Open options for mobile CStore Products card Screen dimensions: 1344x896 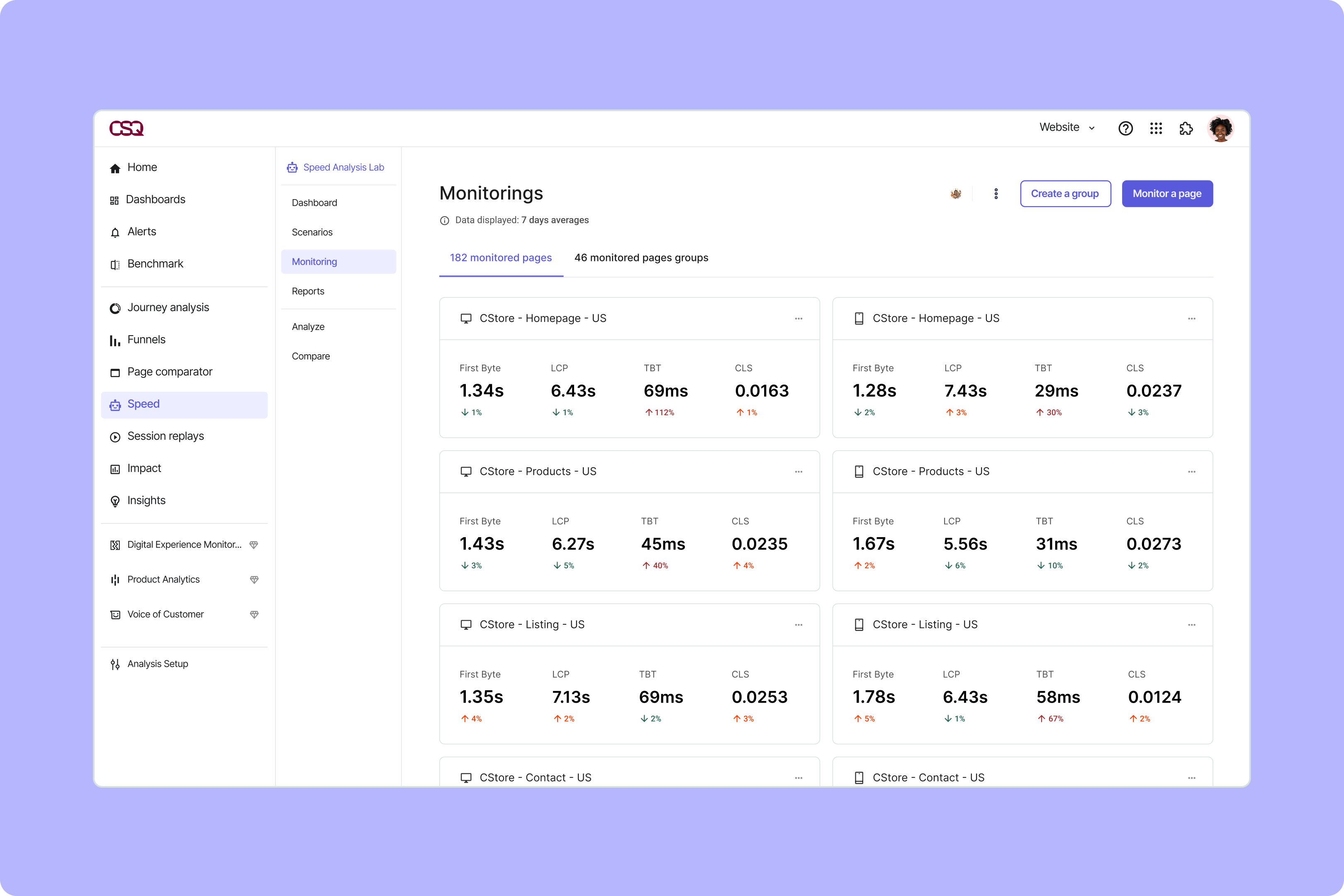[x=1191, y=471]
